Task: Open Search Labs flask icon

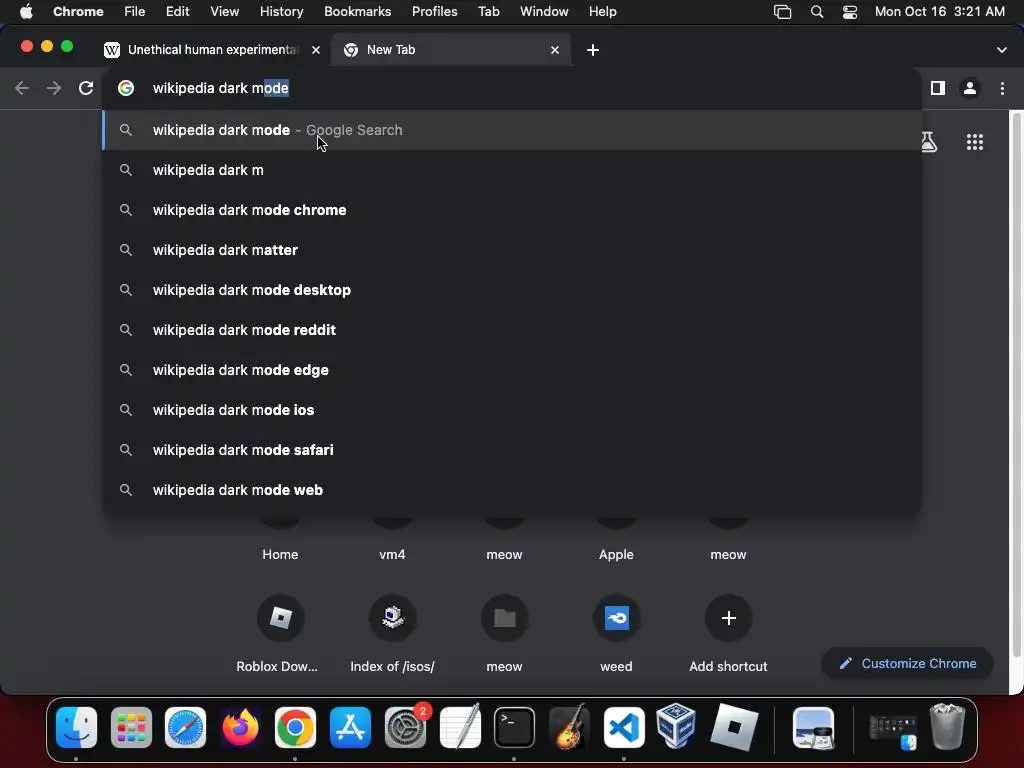Action: pos(929,142)
